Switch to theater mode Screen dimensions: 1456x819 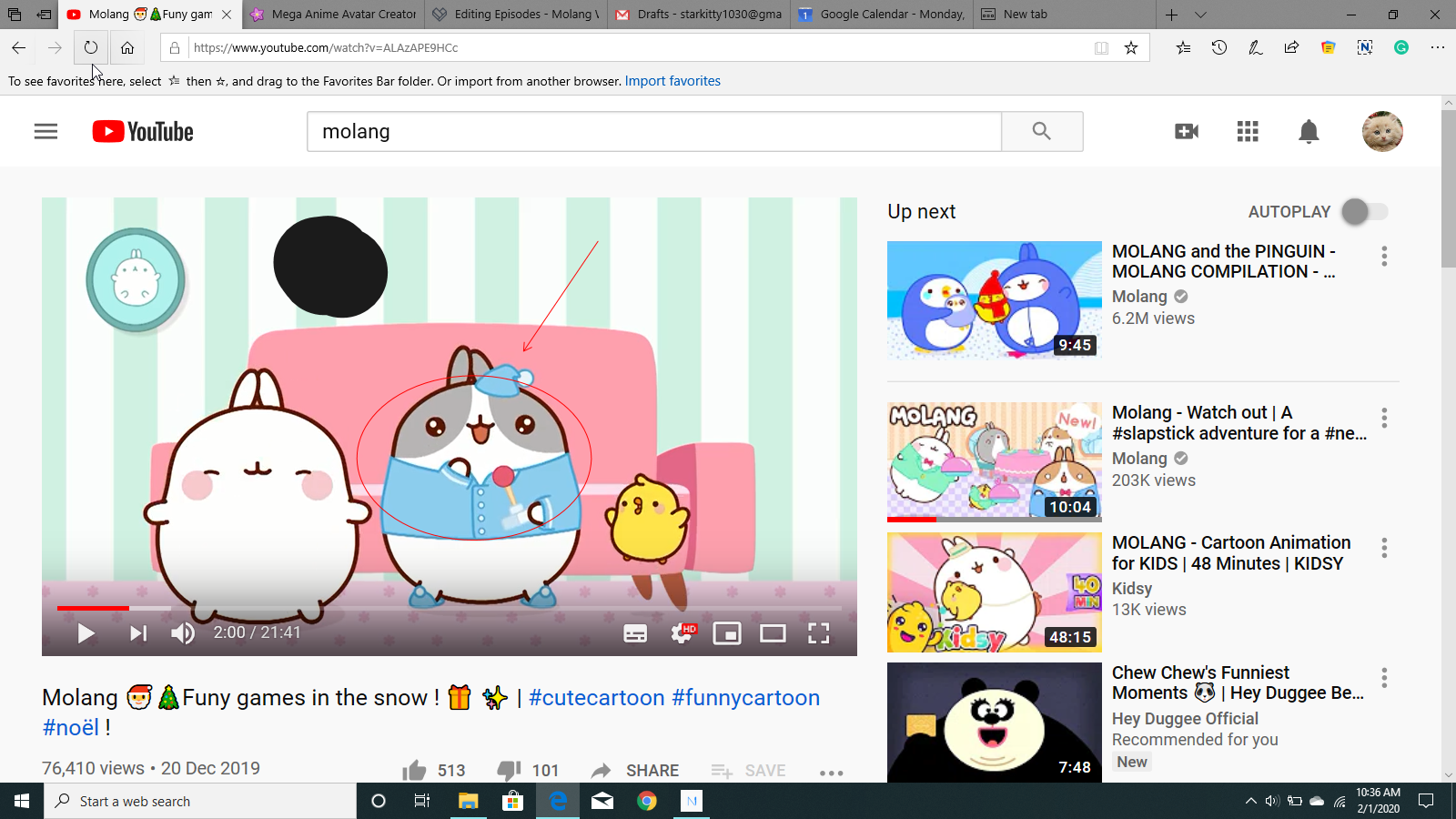point(773,633)
